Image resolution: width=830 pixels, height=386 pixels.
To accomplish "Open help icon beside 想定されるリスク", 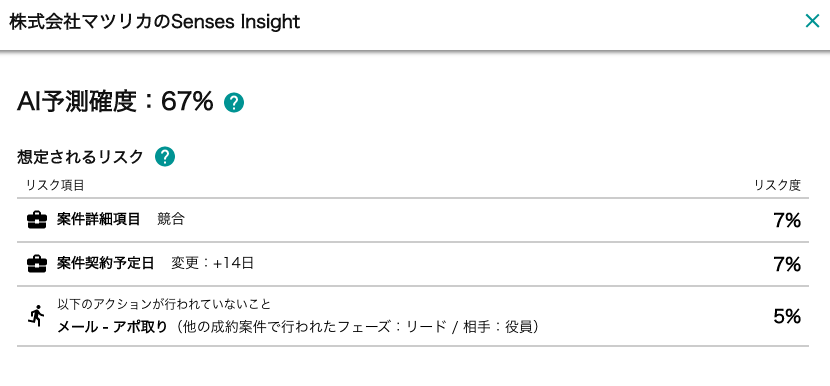I will (165, 157).
